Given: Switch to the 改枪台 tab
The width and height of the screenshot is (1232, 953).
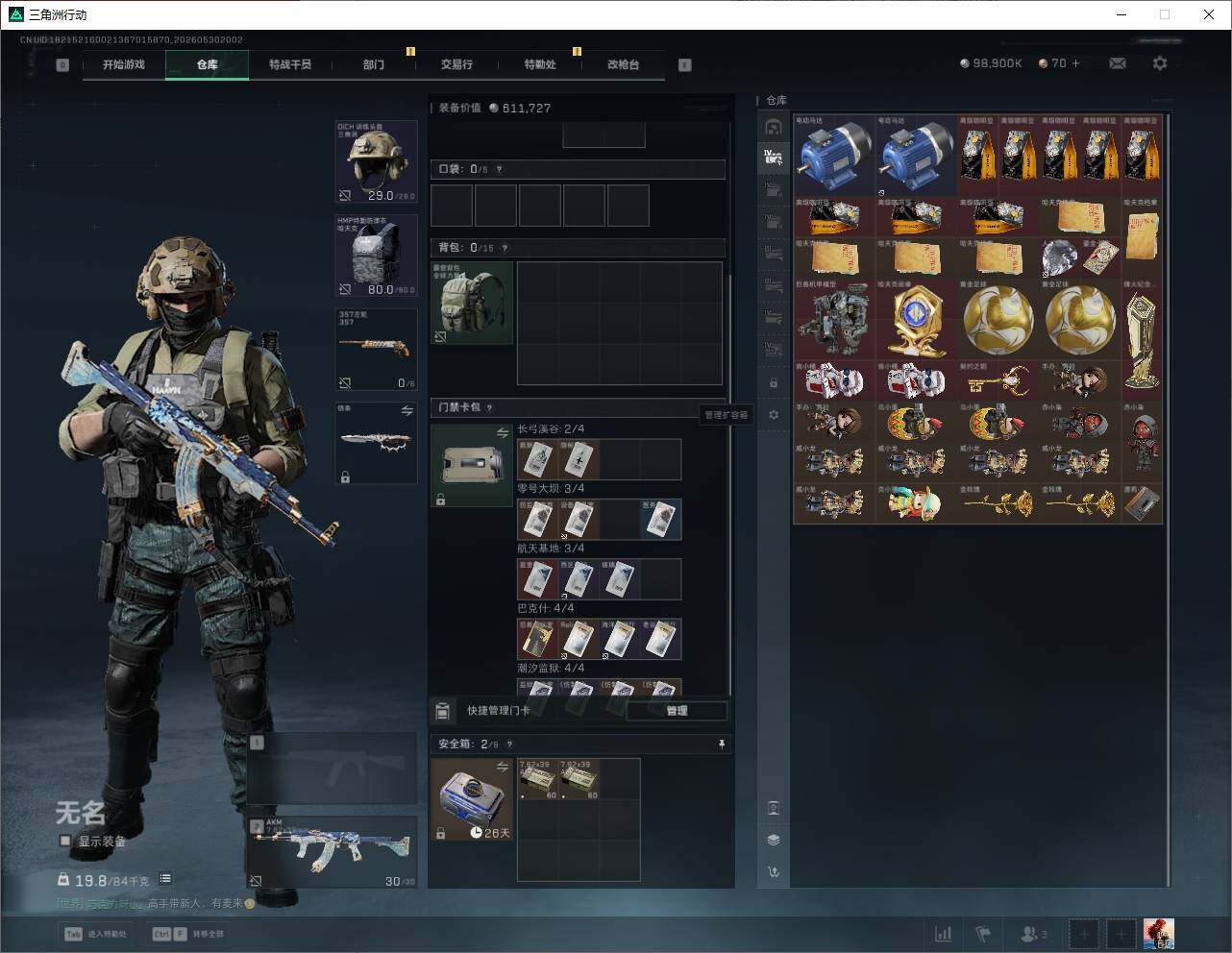Looking at the screenshot, I should click(x=623, y=64).
